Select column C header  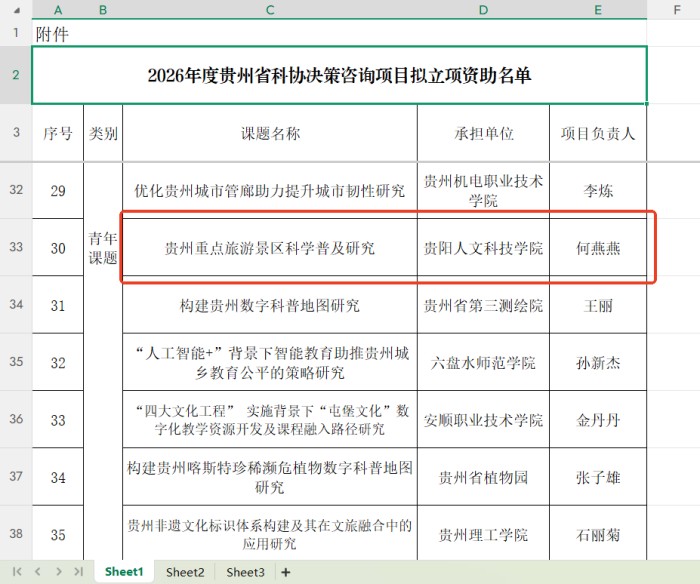(269, 10)
